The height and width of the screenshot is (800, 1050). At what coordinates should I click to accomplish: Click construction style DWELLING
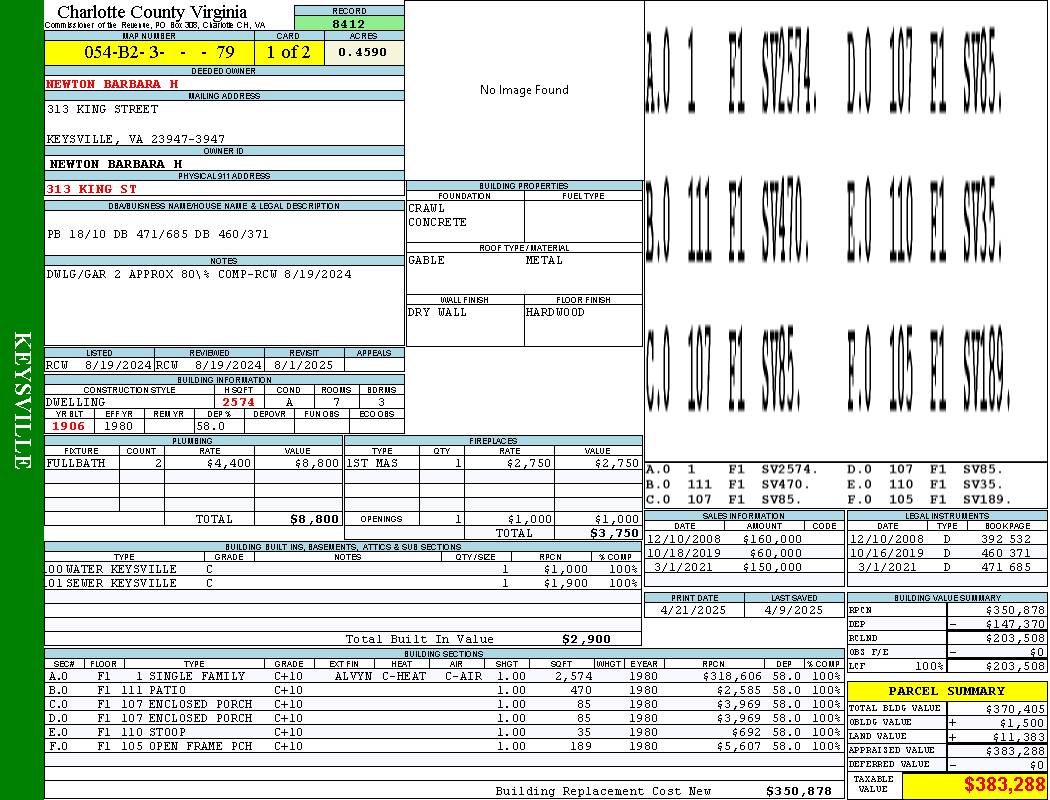click(x=76, y=402)
